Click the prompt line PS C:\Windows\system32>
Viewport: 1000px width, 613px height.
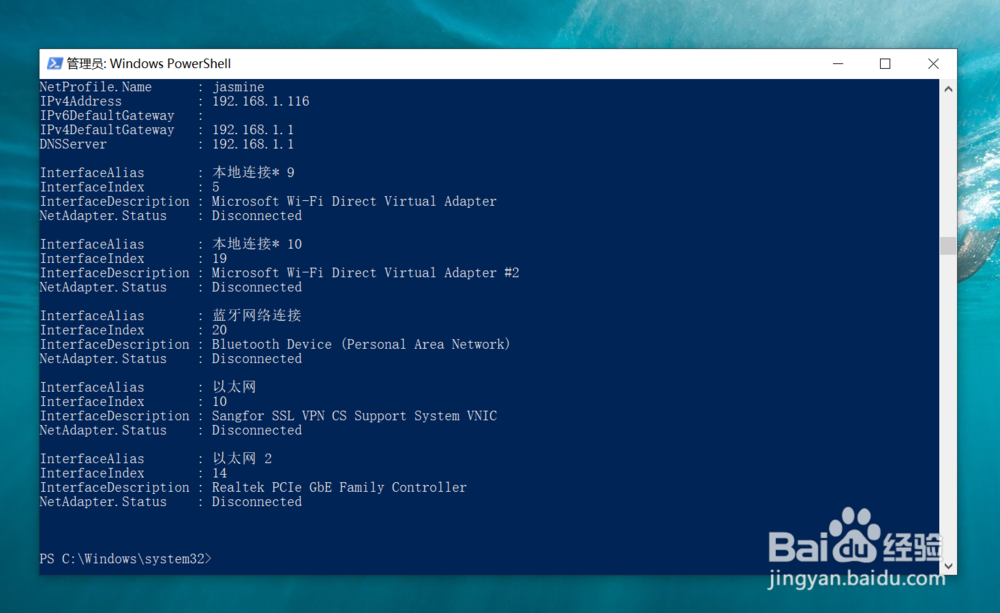tap(125, 559)
